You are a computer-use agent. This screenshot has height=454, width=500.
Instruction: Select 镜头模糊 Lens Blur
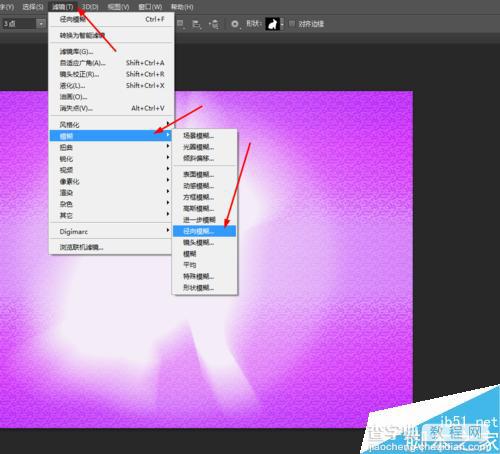[205, 242]
